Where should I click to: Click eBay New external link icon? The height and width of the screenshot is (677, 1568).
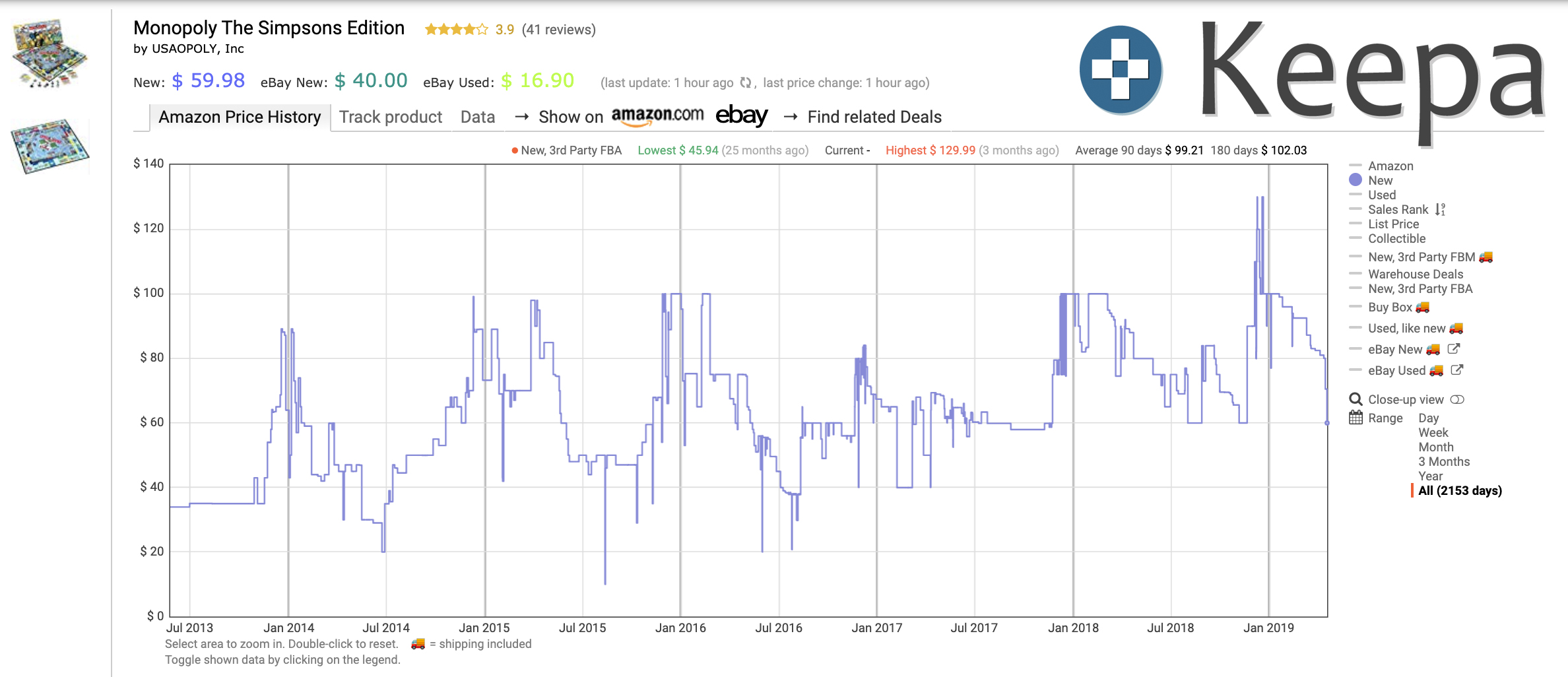click(x=1453, y=349)
